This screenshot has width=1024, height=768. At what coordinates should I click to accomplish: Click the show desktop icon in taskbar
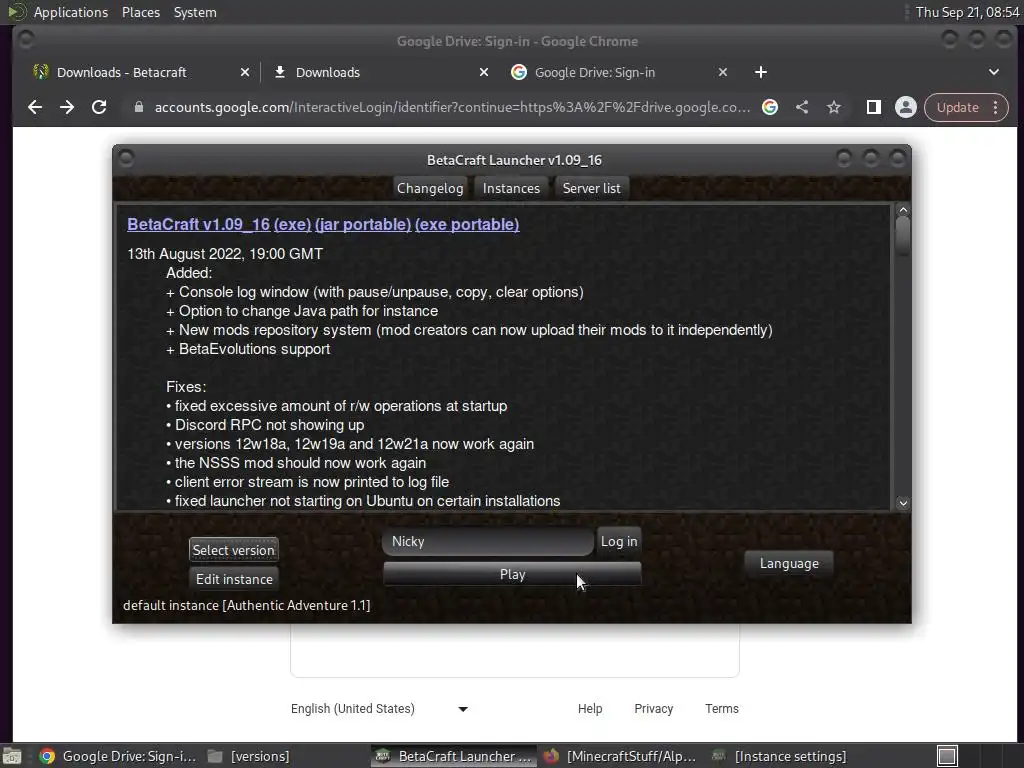pyautogui.click(x=12, y=756)
